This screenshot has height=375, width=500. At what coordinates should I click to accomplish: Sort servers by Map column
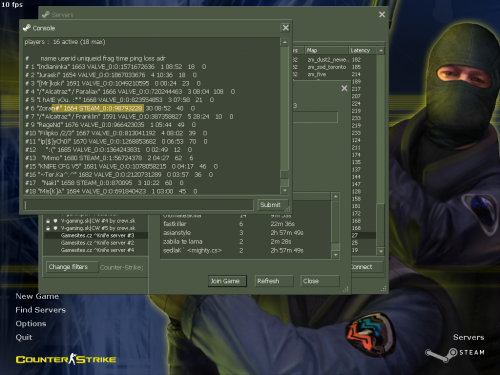click(327, 50)
